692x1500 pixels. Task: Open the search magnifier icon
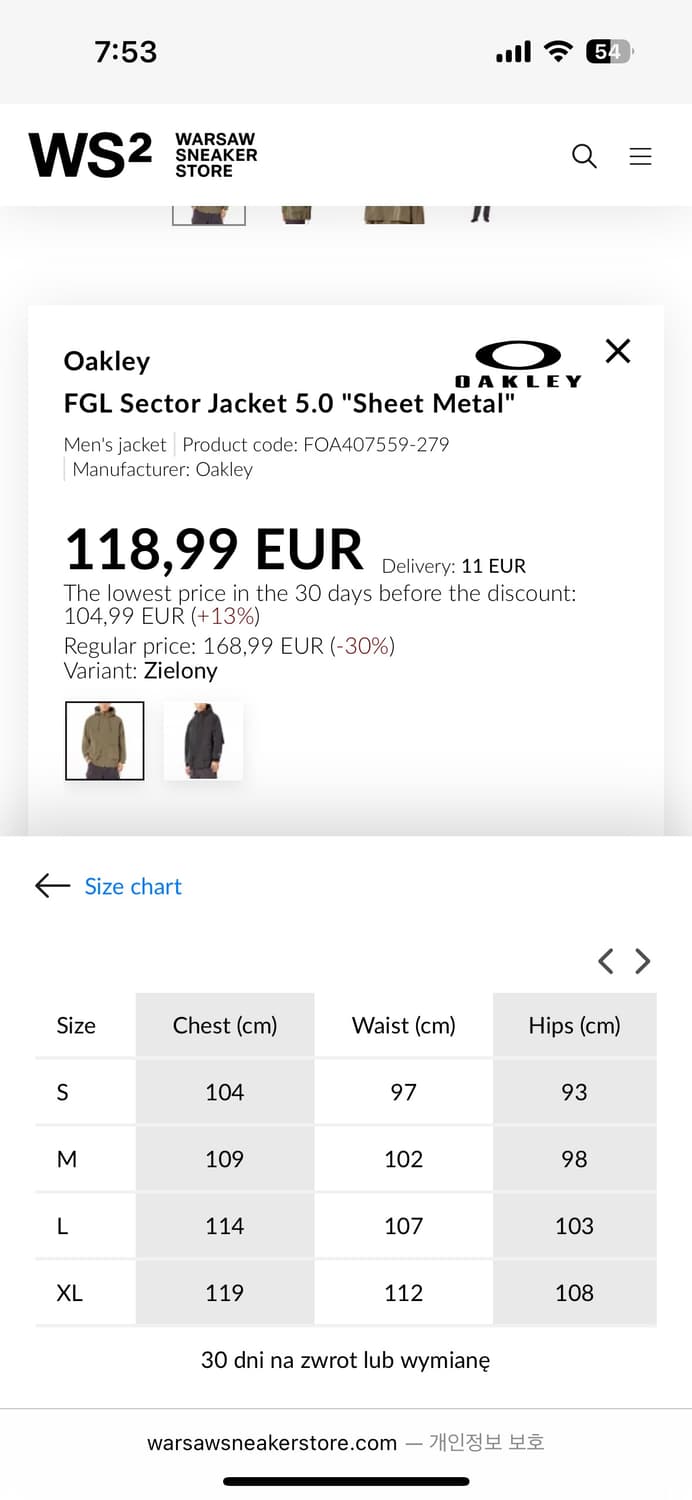click(584, 156)
